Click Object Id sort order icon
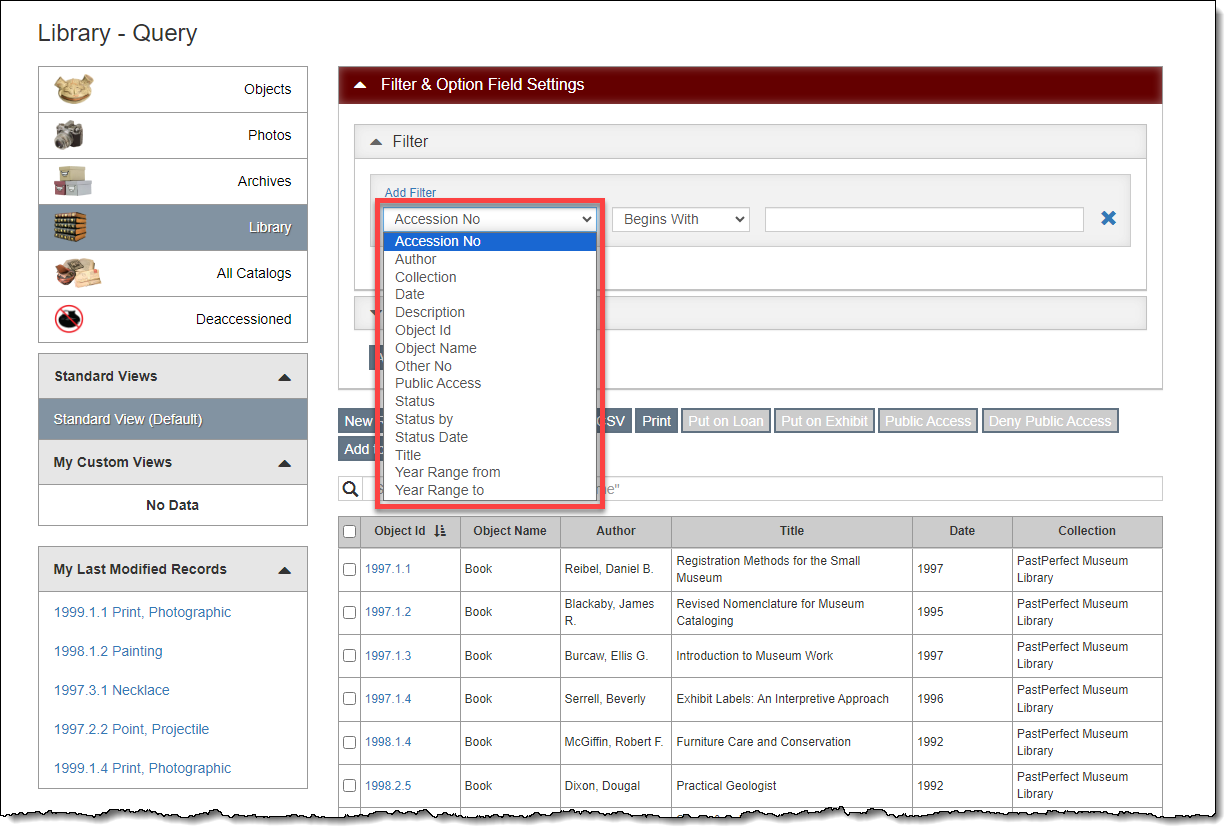This screenshot has height=833, width=1231. [441, 531]
